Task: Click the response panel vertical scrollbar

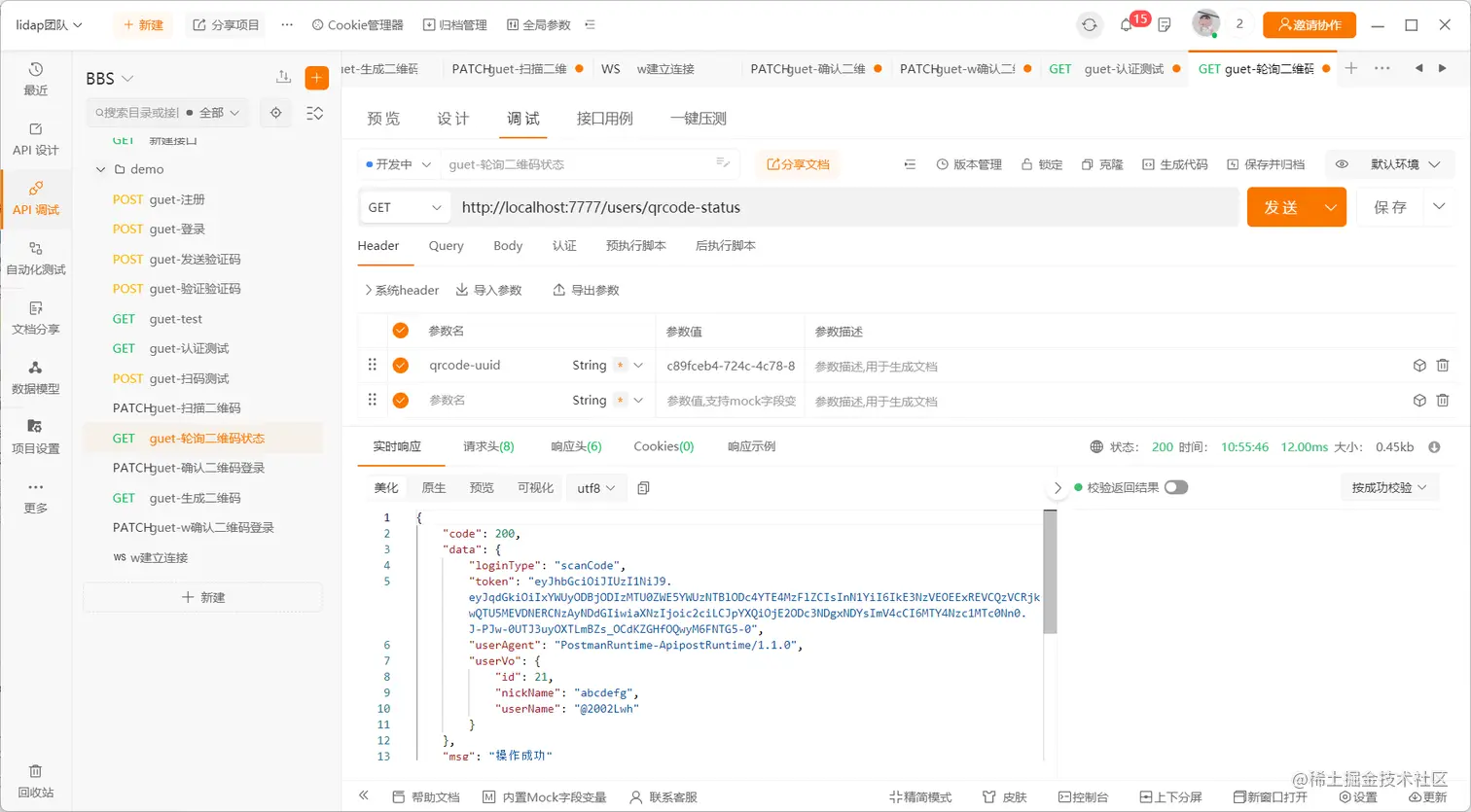Action: pyautogui.click(x=1050, y=572)
